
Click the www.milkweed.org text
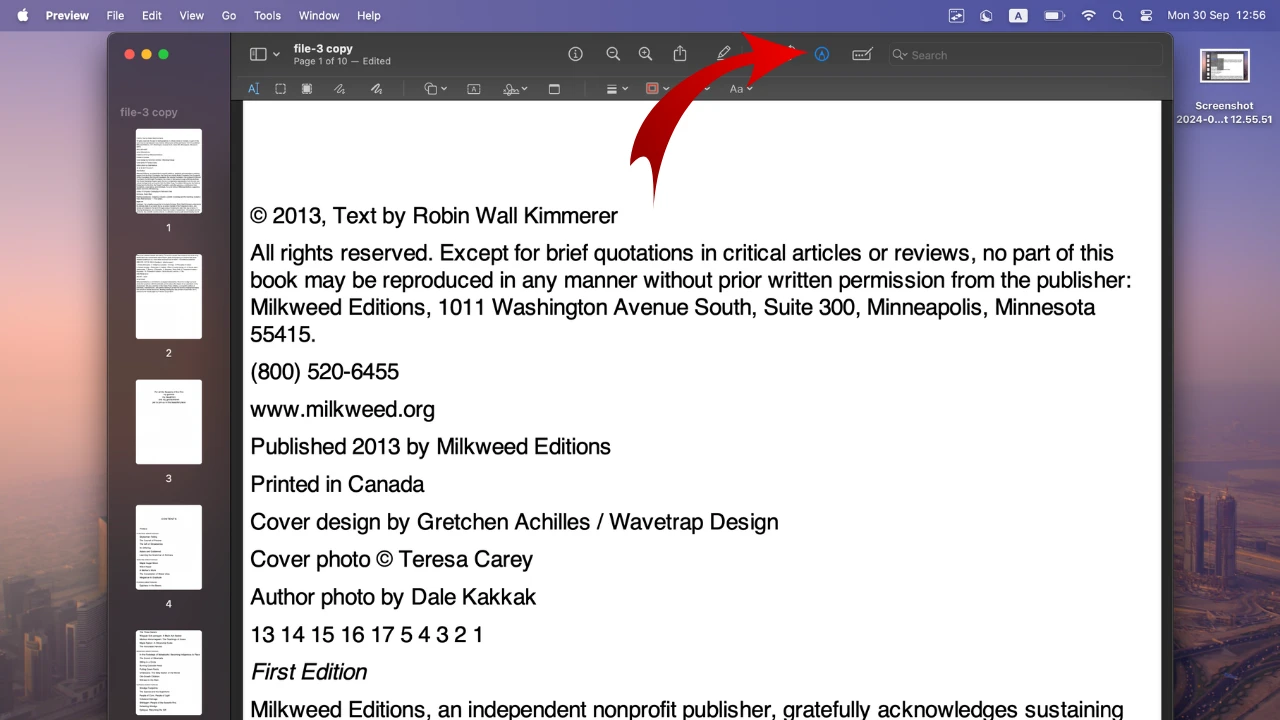343,409
